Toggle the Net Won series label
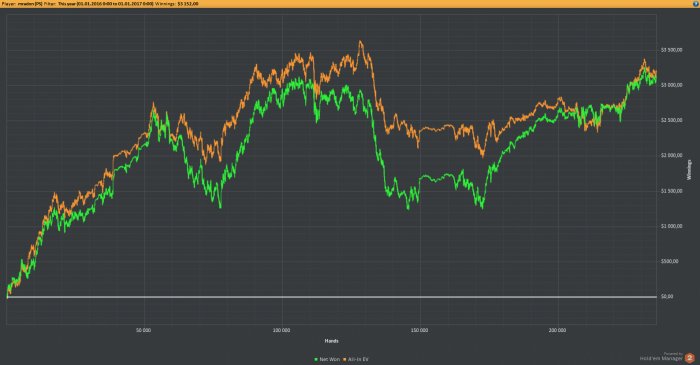The height and width of the screenshot is (365, 700). tap(329, 359)
